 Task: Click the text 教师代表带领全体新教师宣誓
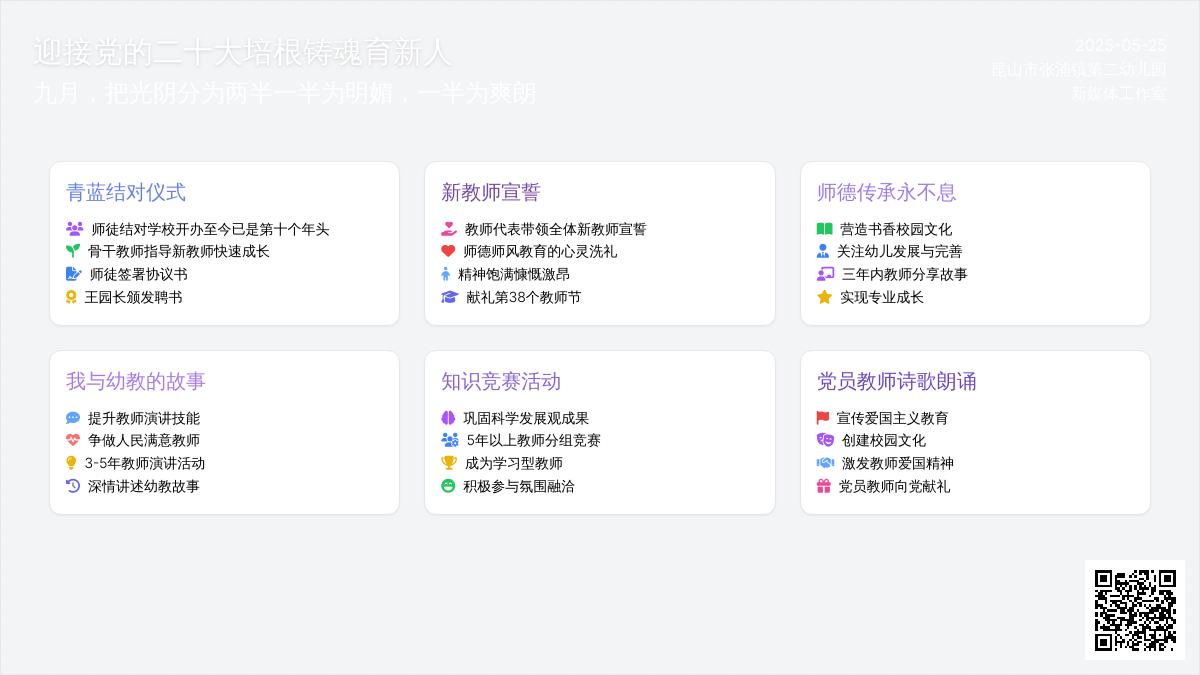[x=556, y=229]
